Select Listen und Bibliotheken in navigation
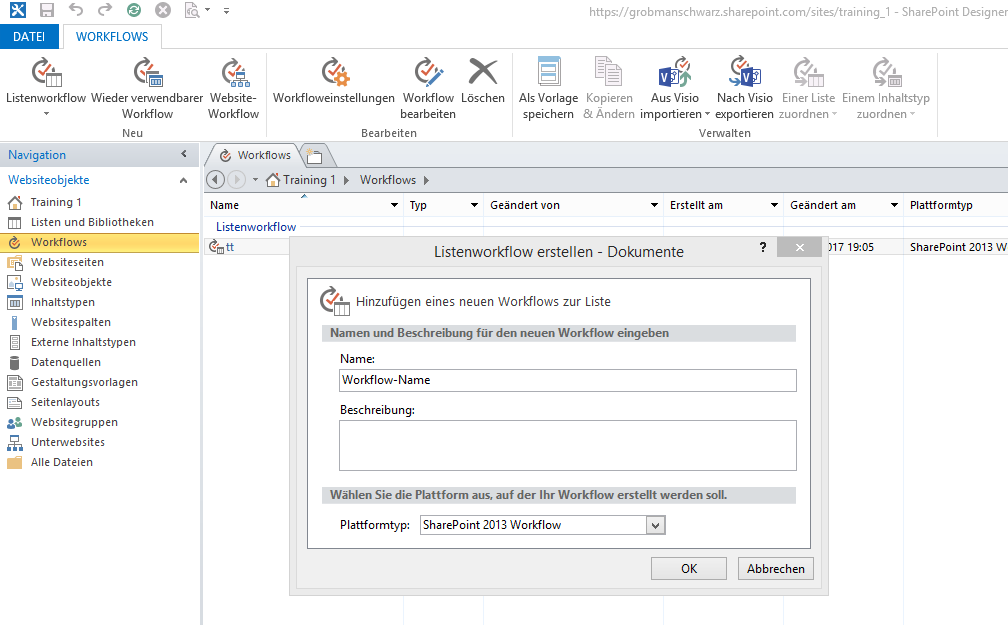Screen dimensions: 1008x625 coord(92,222)
